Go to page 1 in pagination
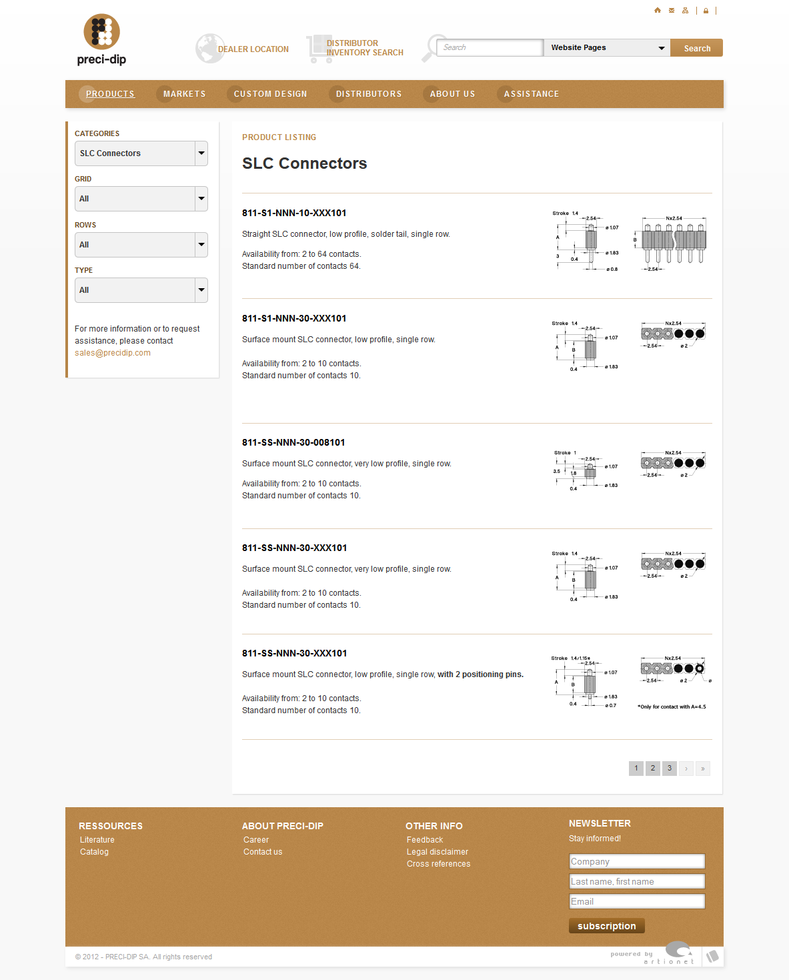Screen dimensions: 789x980 636,768
